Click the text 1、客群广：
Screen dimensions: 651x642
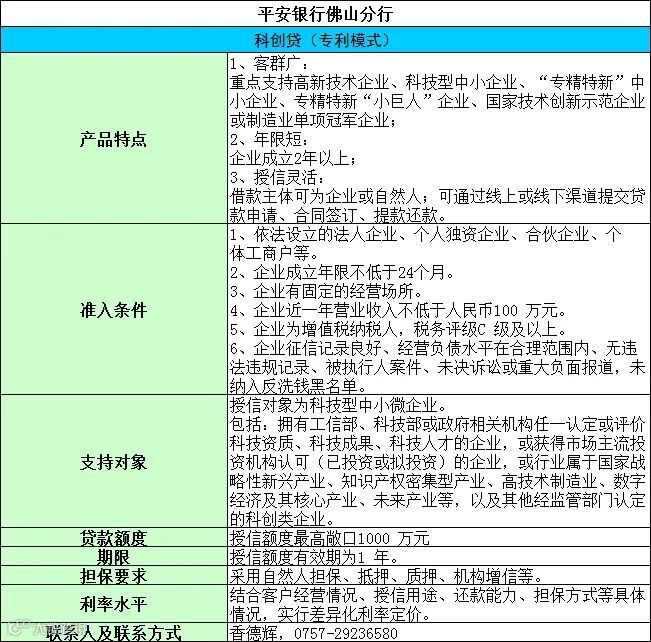269,64
